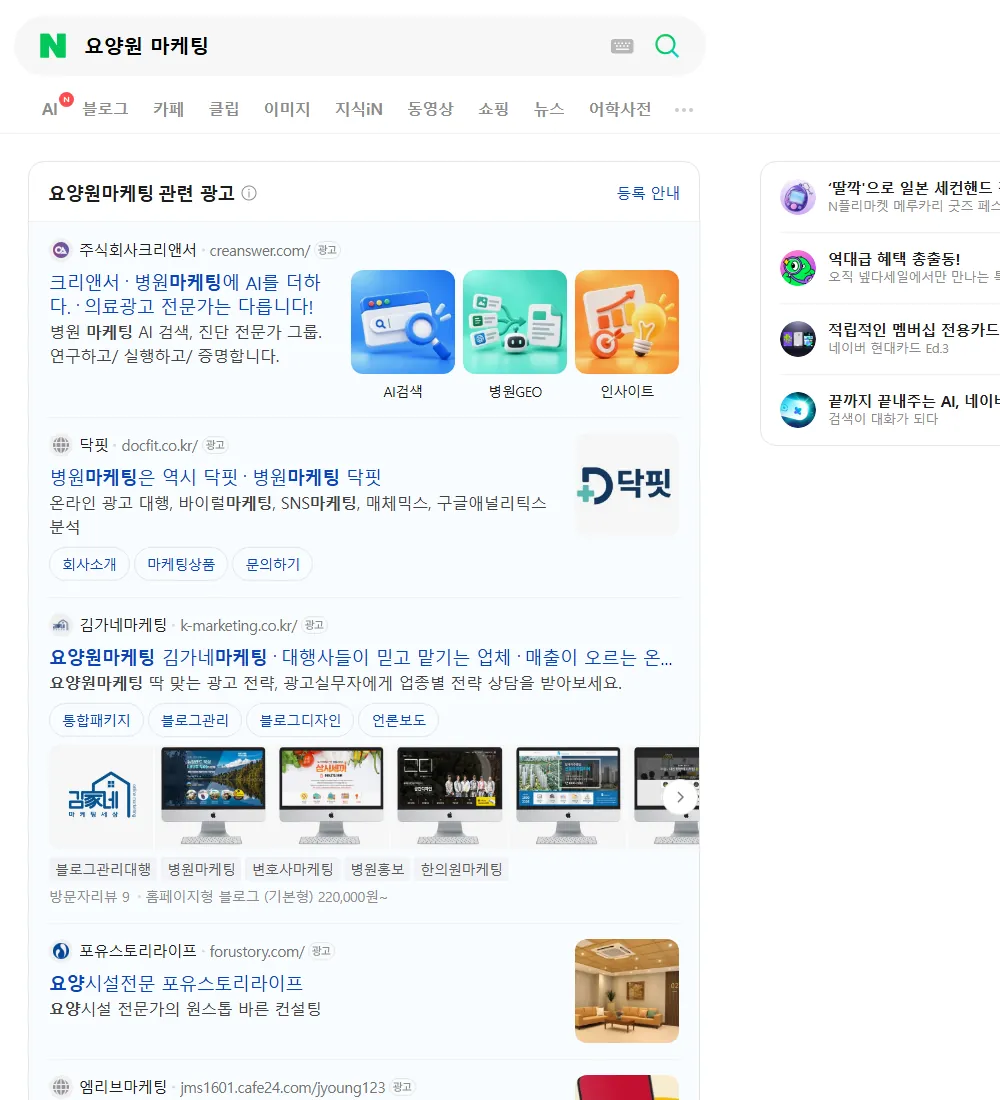The width and height of the screenshot is (1000, 1100).
Task: Click the 문의하기 button
Action: [x=272, y=564]
